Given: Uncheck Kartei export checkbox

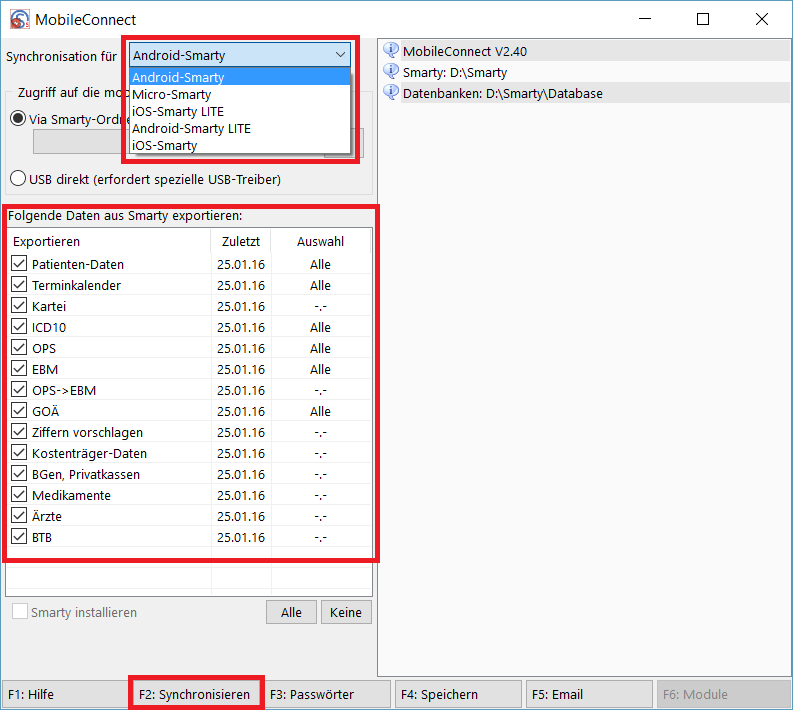Looking at the screenshot, I should (x=19, y=305).
